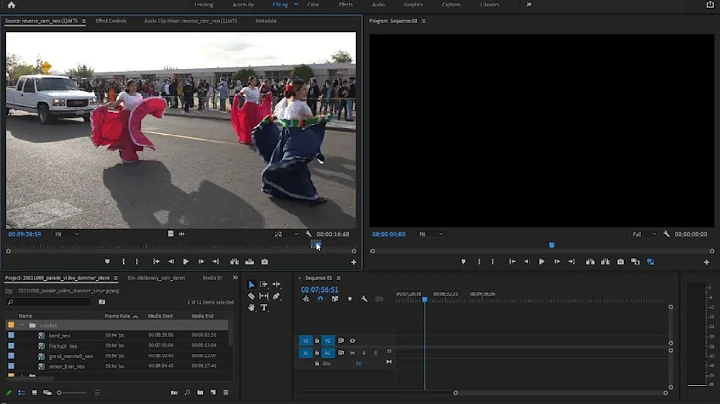This screenshot has height=404, width=720.
Task: Open Program monitor zoom Fit dropdown
Action: pos(431,234)
